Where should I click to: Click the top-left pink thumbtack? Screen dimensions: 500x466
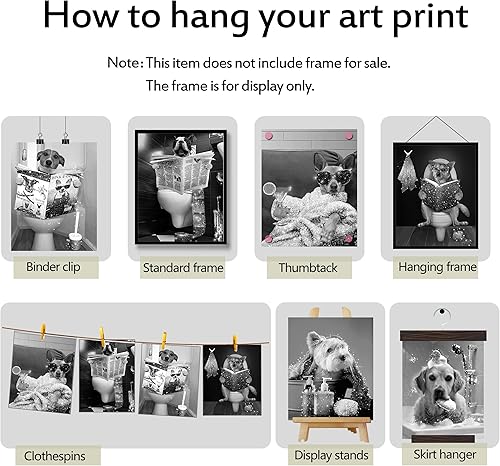pyautogui.click(x=268, y=136)
